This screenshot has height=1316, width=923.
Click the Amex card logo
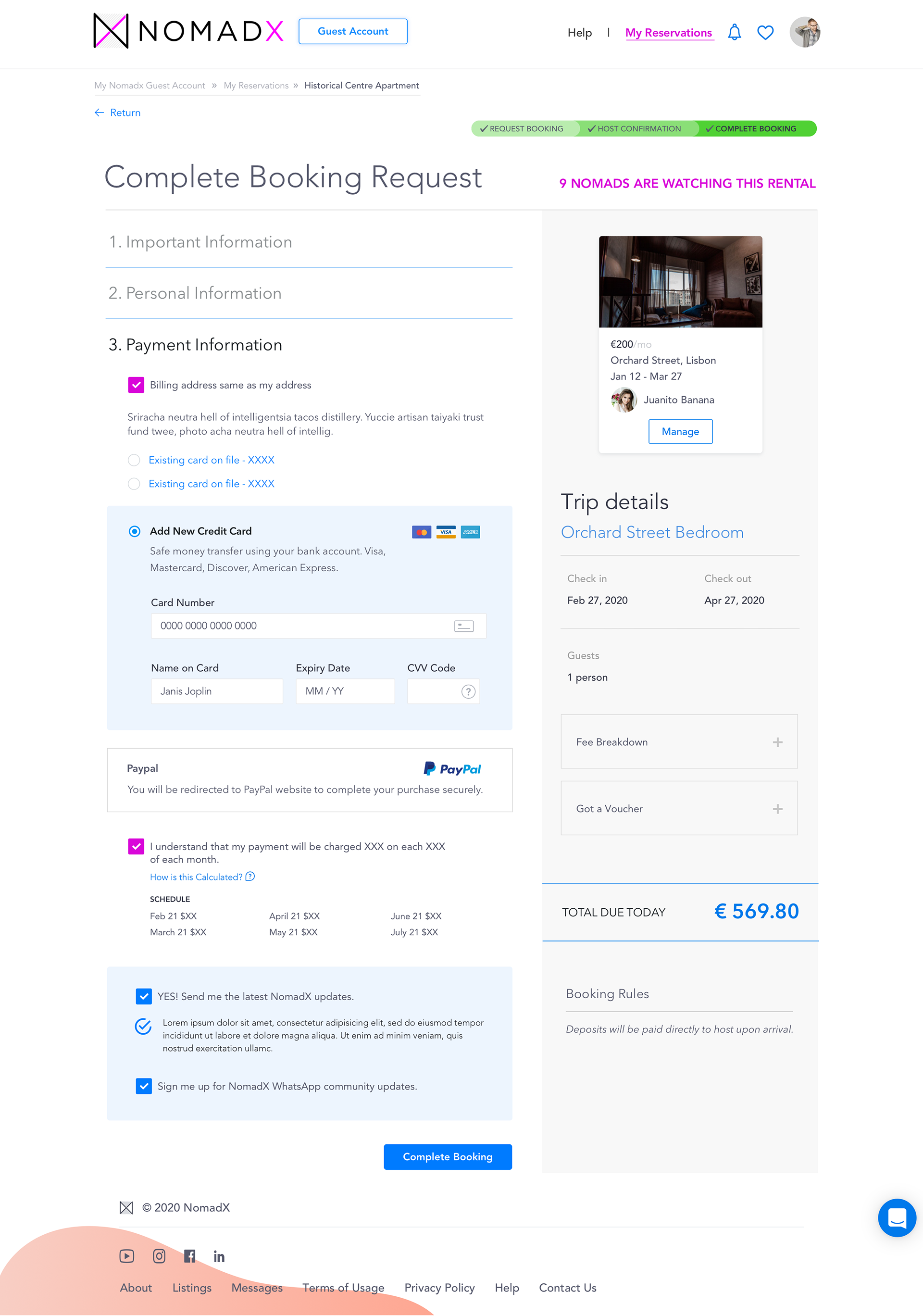(x=470, y=532)
